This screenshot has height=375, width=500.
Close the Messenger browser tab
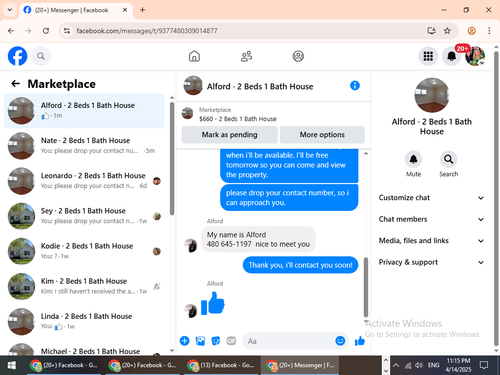(125, 10)
